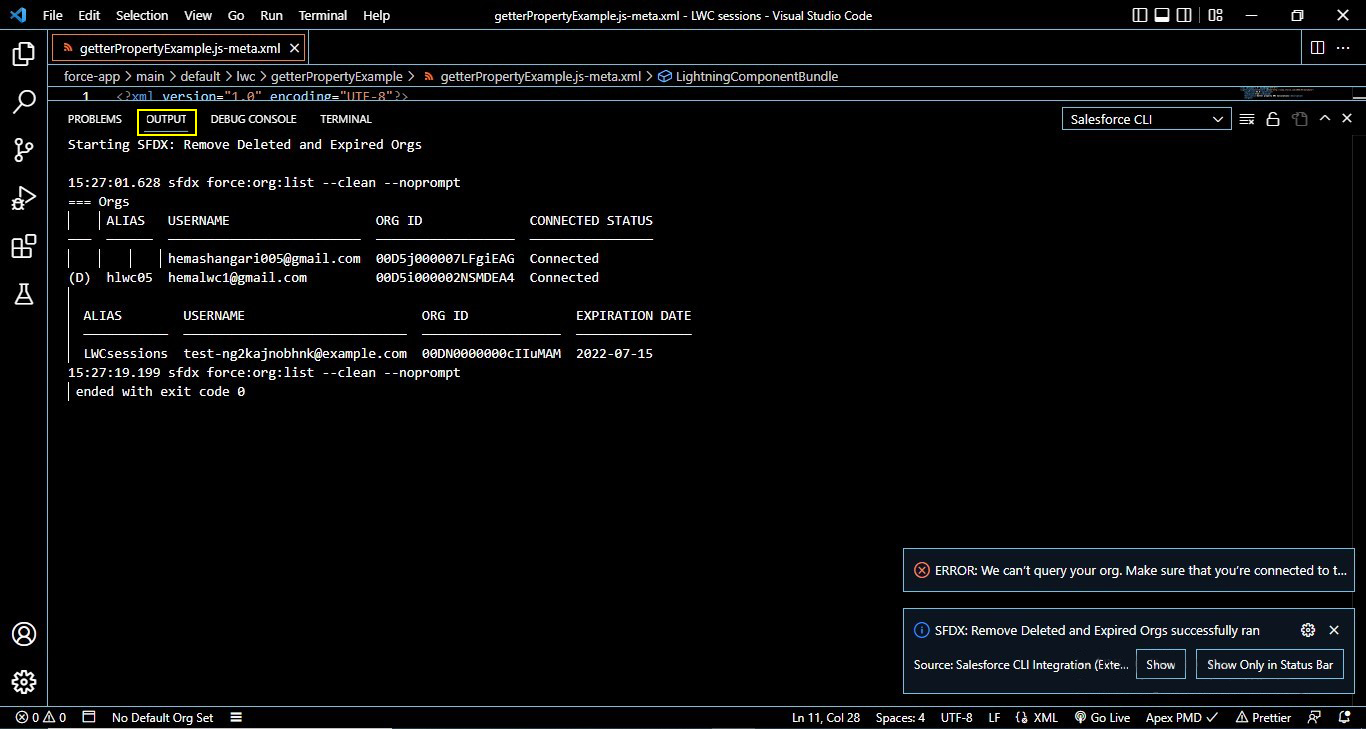
Task: Clear the output panel contents
Action: [1247, 119]
